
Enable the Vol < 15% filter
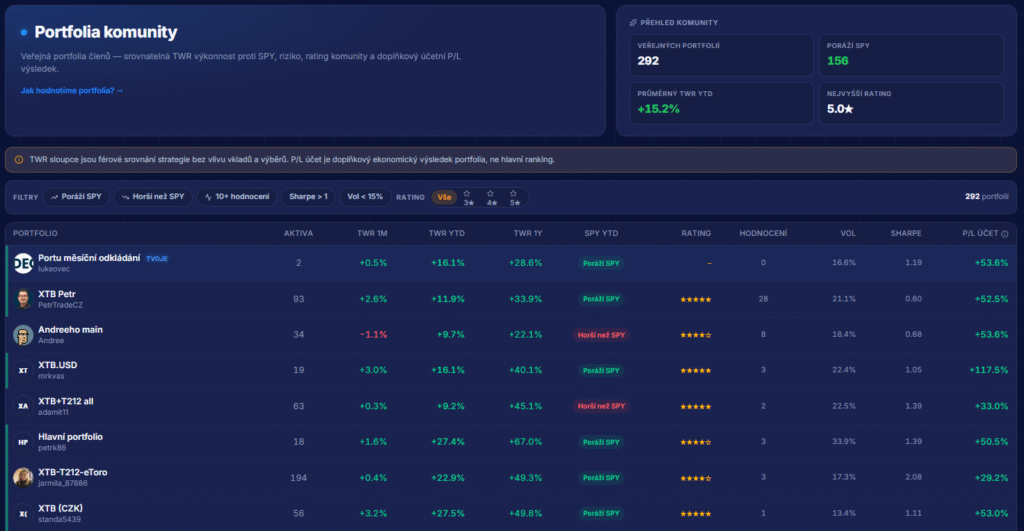pos(365,197)
